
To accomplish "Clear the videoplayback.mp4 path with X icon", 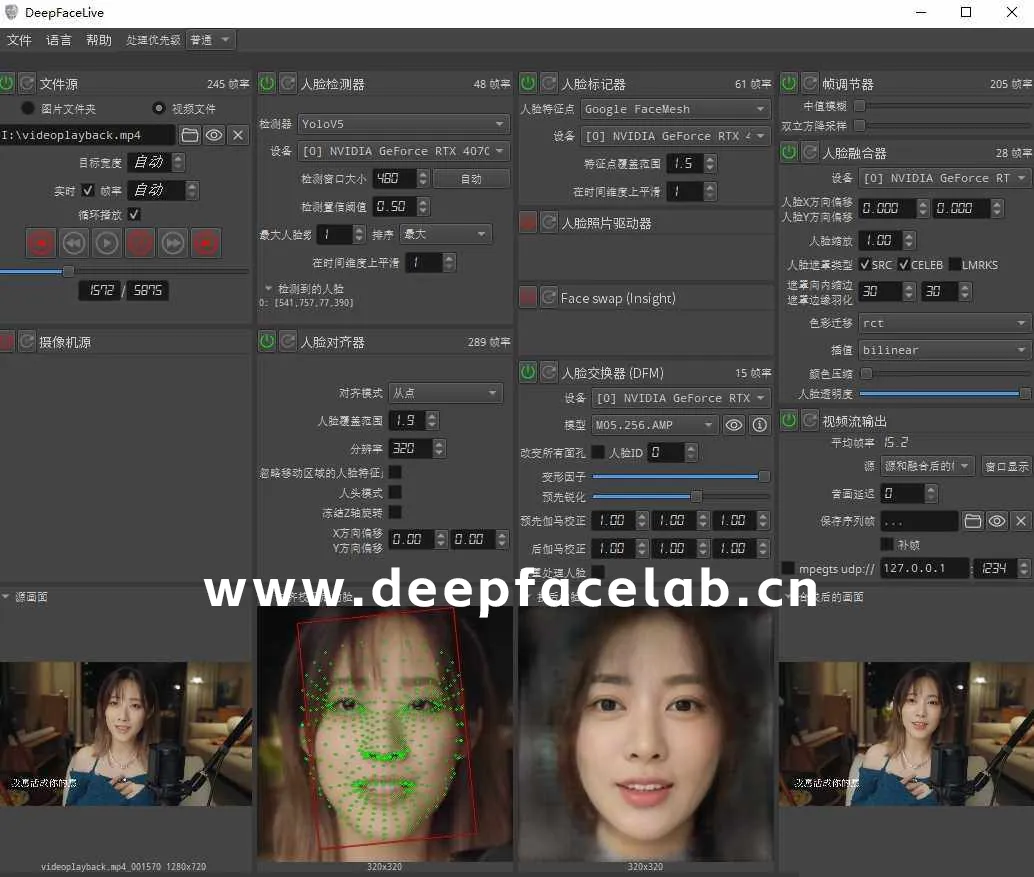I will (238, 135).
